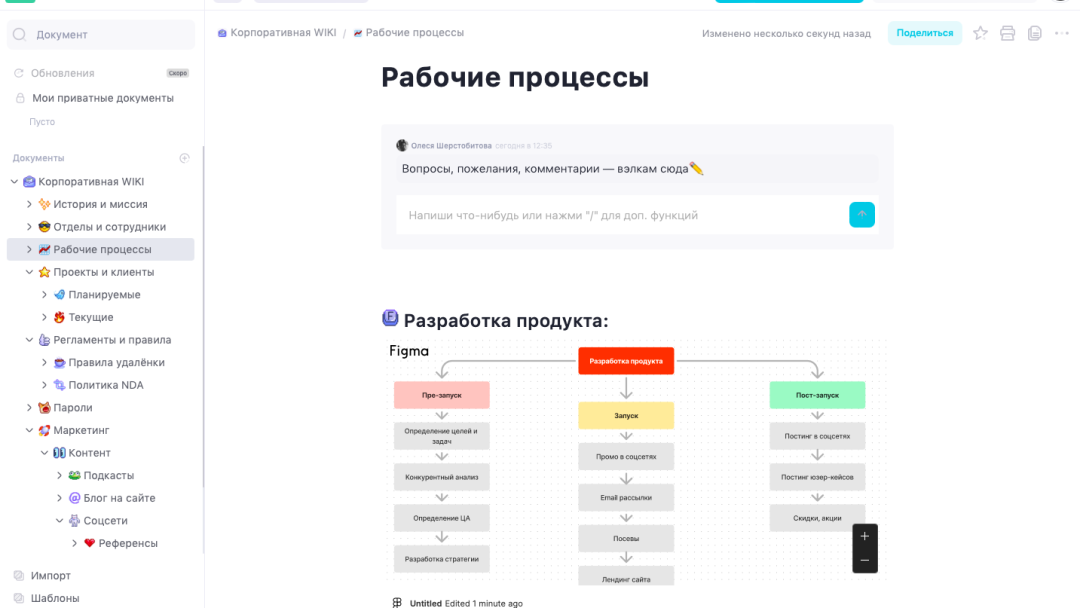Screen dimensions: 1080x608
Task: Collapse the Маркетинг section
Action: pyautogui.click(x=29, y=431)
